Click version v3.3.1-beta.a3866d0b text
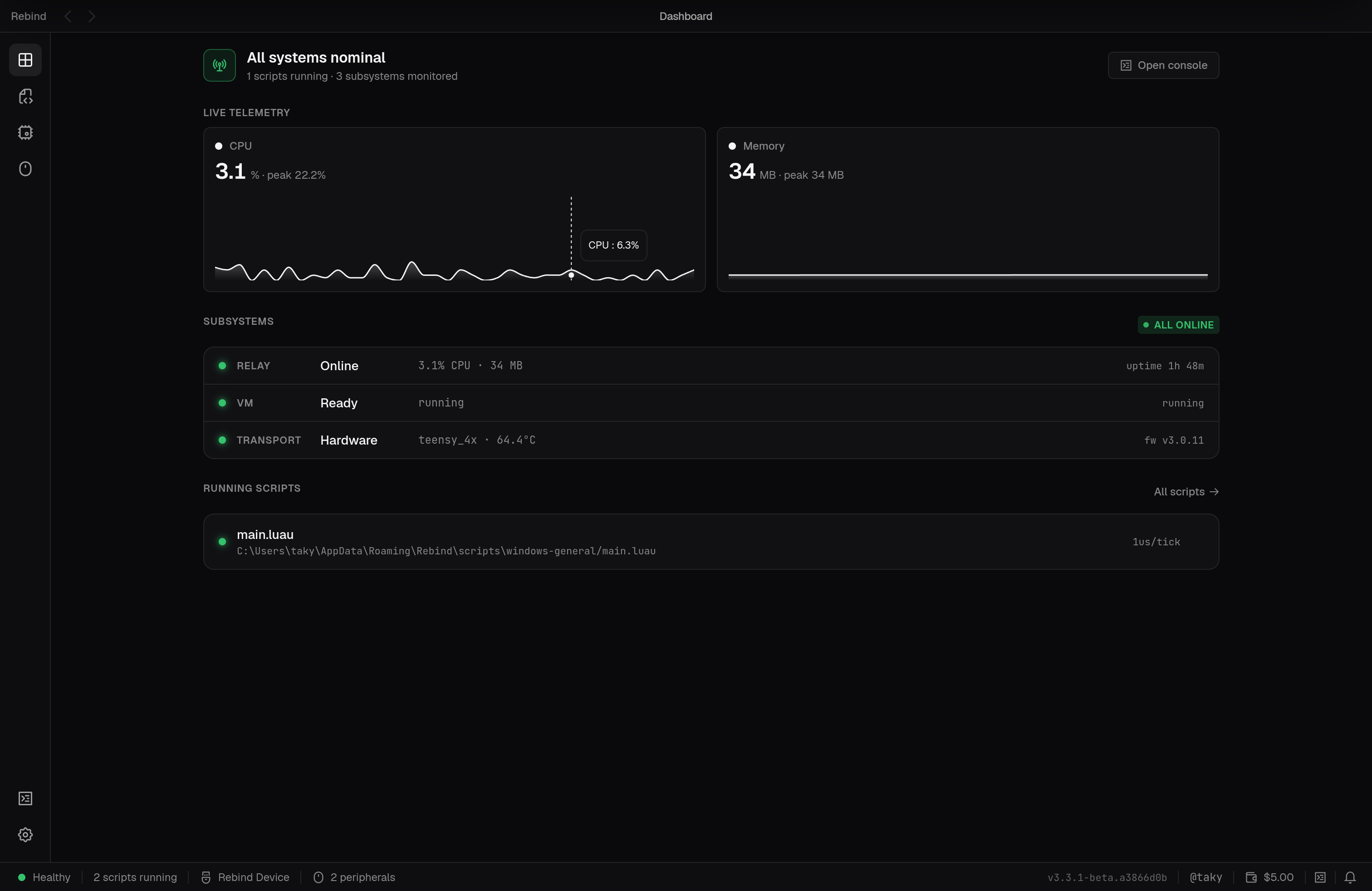1372x891 pixels. (x=1107, y=878)
